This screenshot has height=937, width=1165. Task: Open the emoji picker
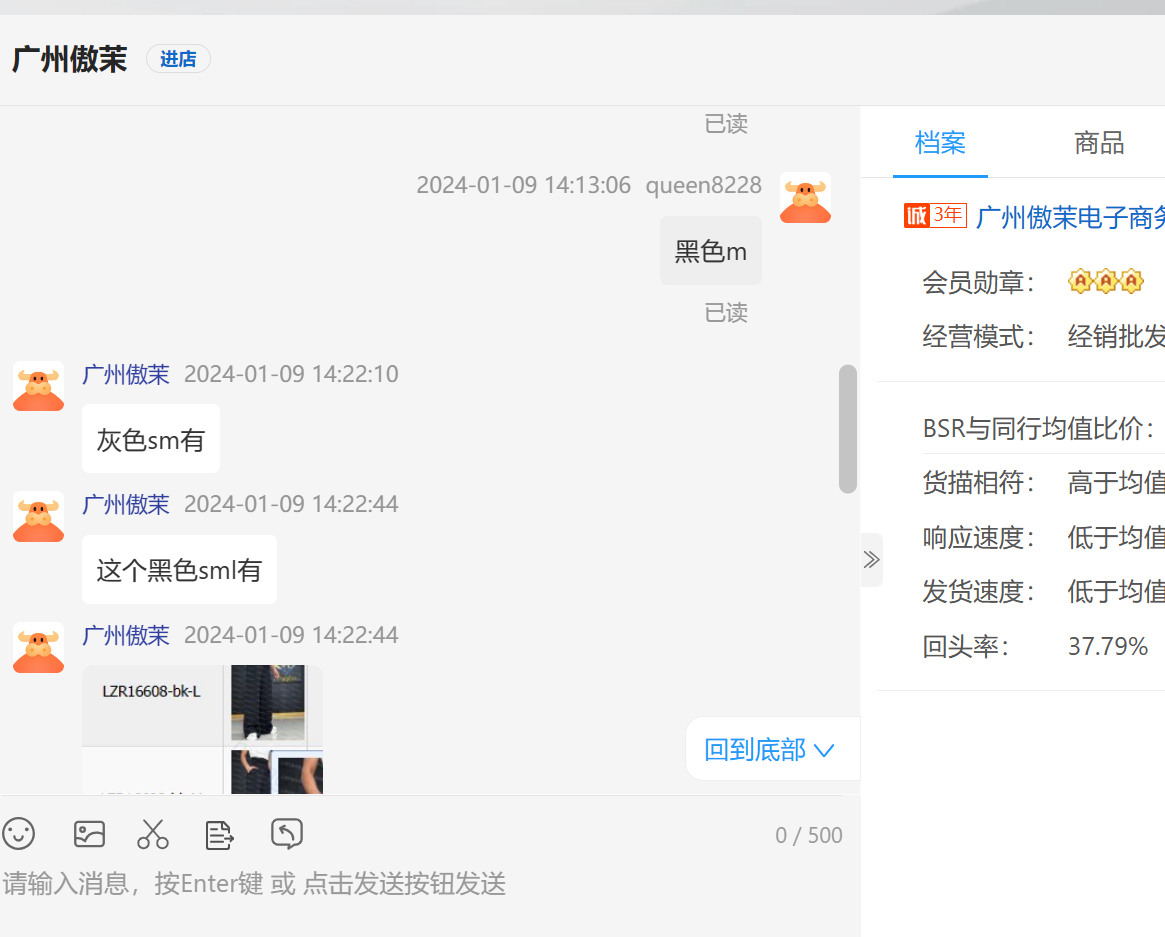click(x=19, y=834)
